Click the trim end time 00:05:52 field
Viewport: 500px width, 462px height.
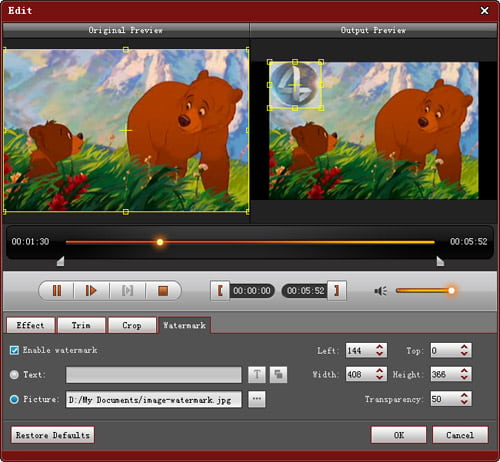[305, 291]
